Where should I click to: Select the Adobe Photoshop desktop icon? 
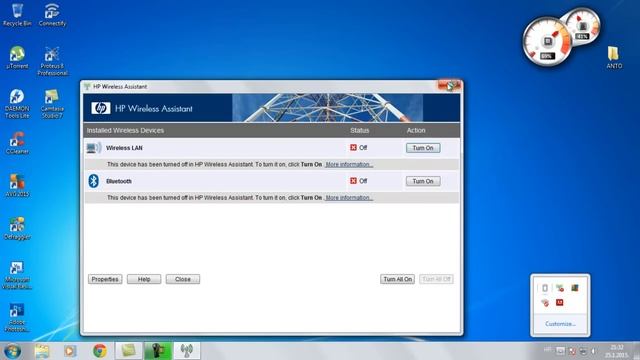point(17,317)
